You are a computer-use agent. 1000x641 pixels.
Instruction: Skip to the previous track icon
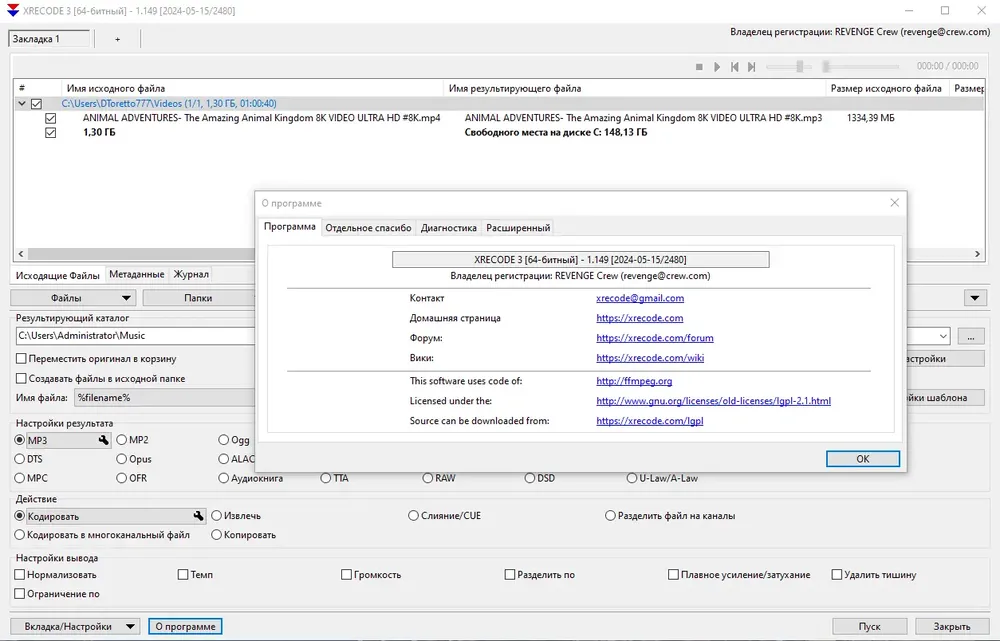(x=735, y=66)
